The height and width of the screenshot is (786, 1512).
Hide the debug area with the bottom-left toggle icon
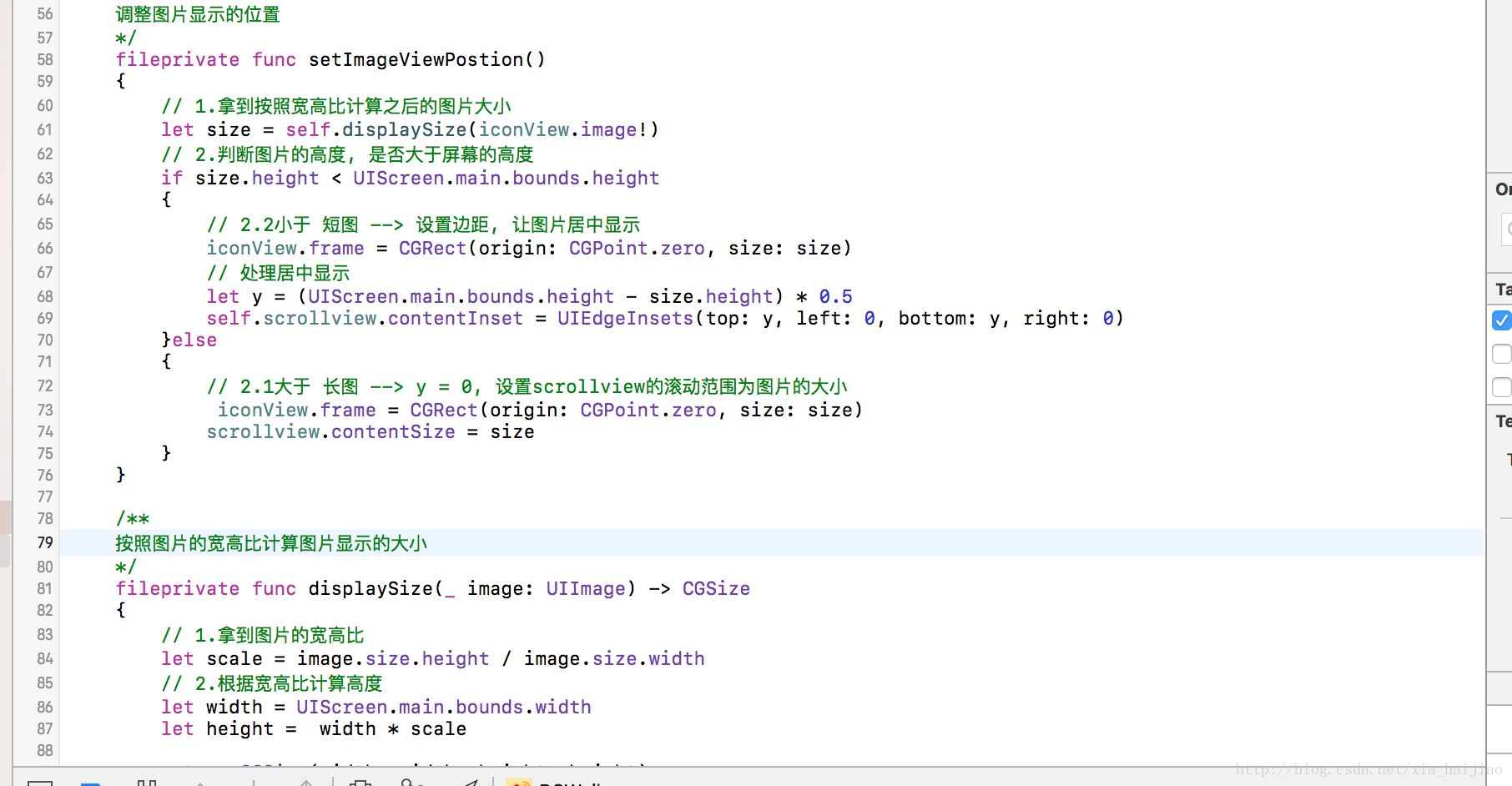pos(40,783)
